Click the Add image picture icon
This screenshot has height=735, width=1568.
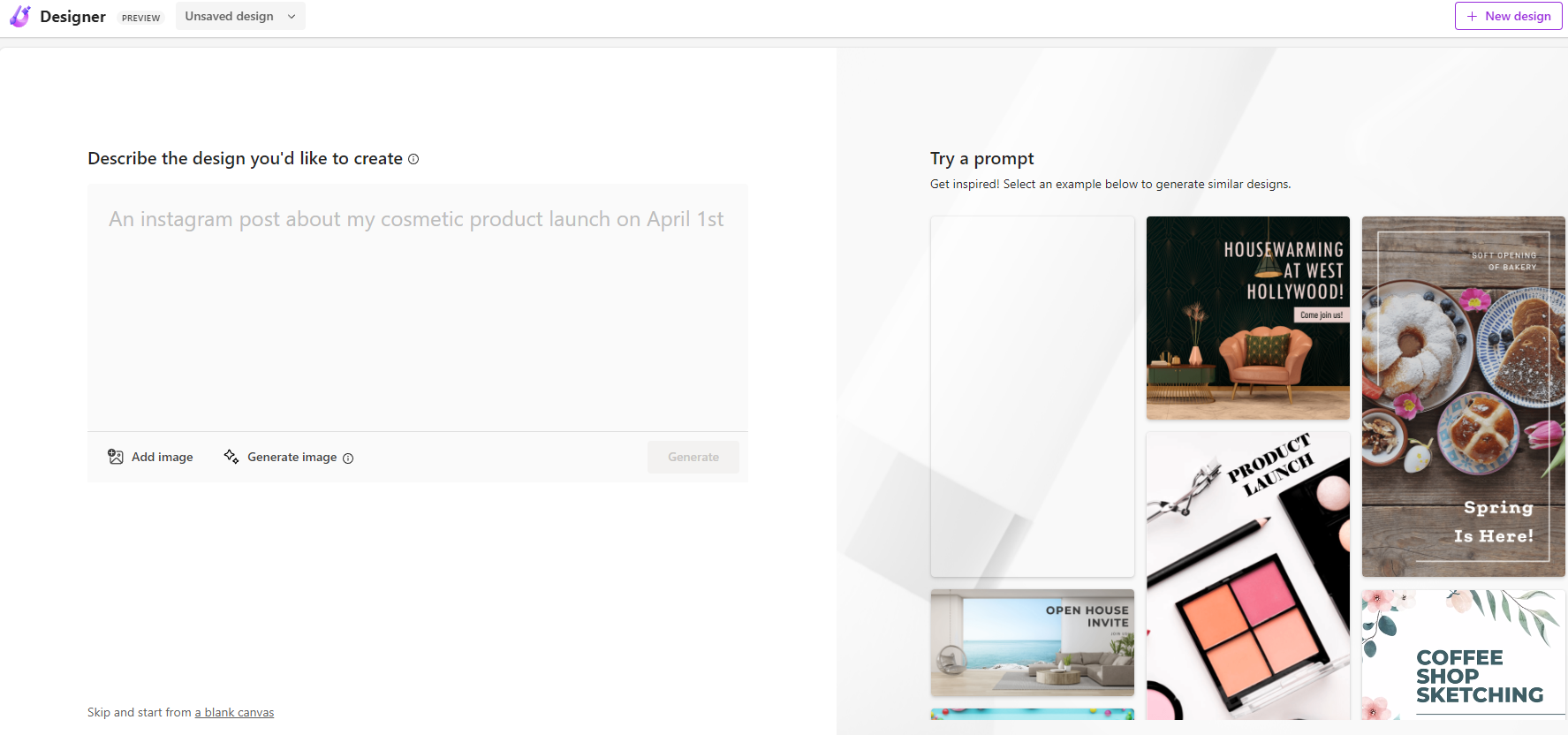(x=116, y=457)
